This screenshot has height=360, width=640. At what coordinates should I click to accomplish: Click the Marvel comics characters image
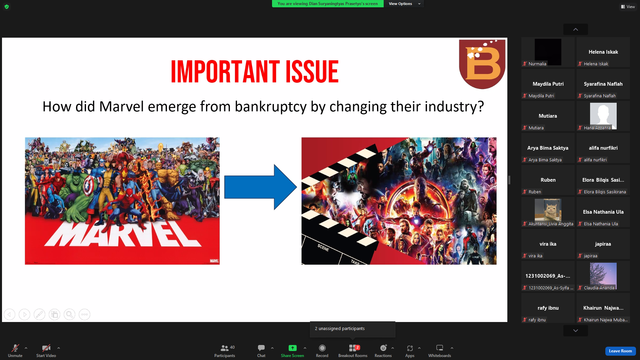tap(122, 201)
